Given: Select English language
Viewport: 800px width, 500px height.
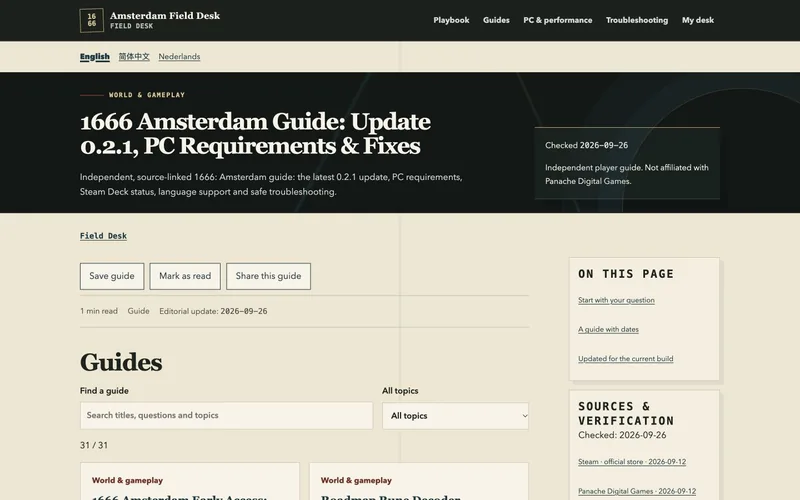Looking at the screenshot, I should [95, 57].
